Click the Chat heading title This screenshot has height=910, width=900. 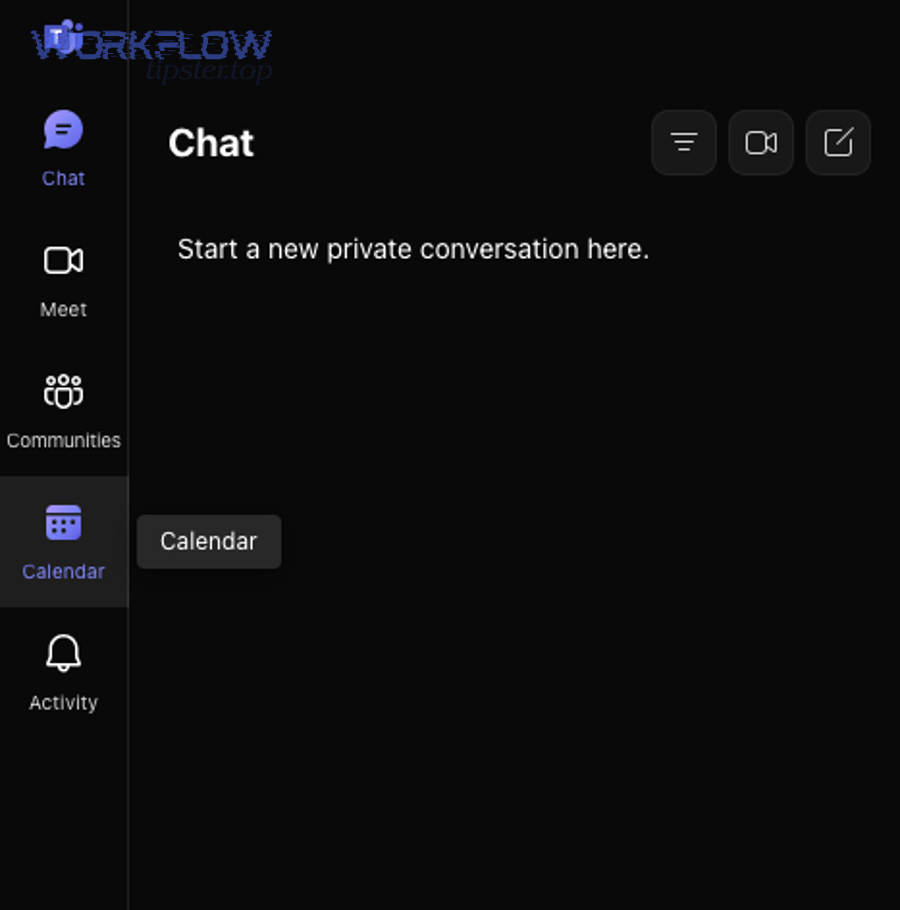(x=211, y=143)
